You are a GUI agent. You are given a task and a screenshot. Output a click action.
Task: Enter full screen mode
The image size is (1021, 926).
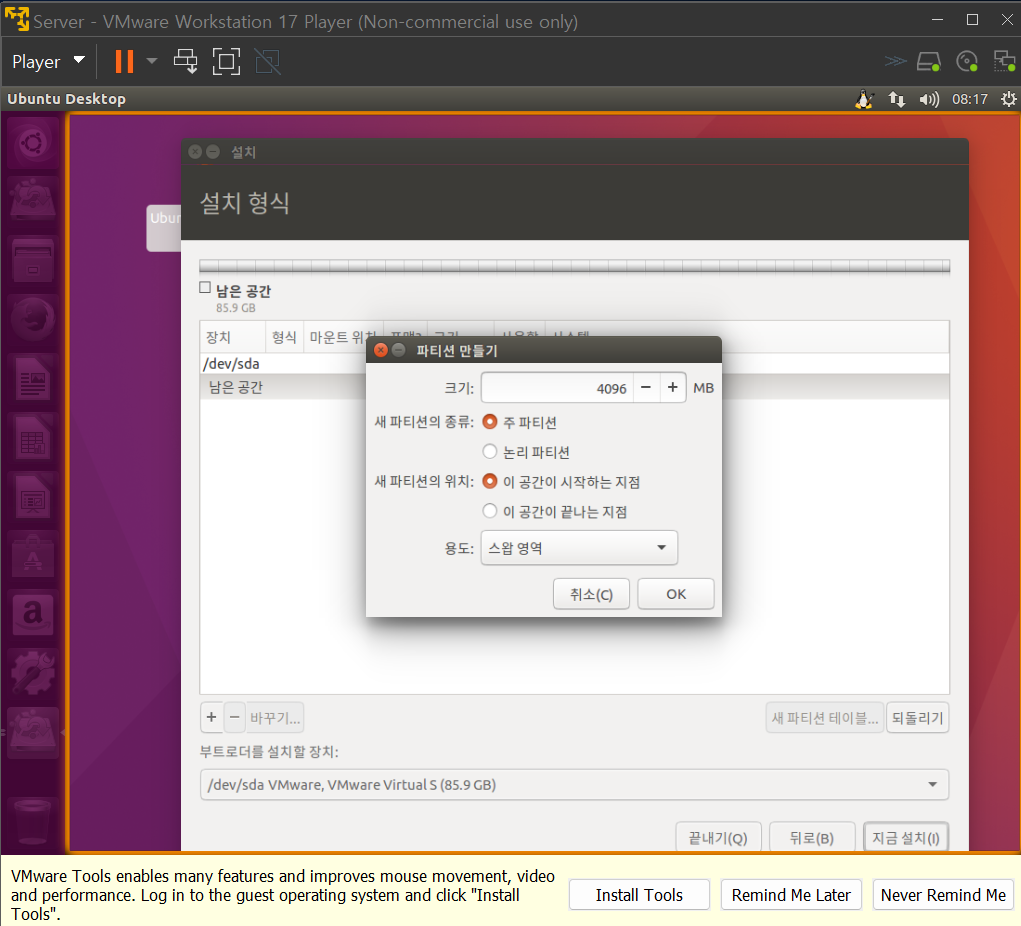(x=226, y=61)
